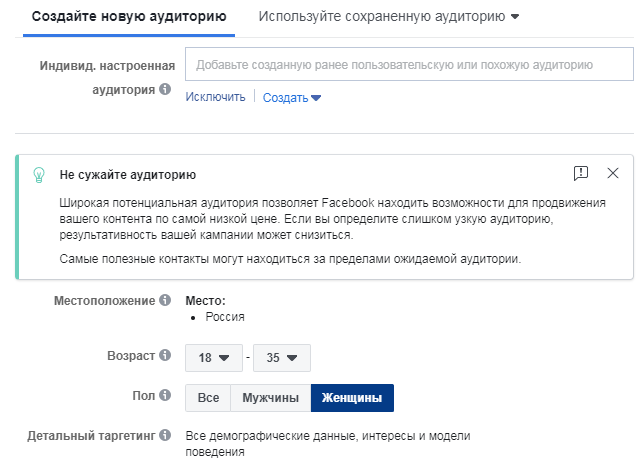Click the Россия location entry
Viewport: 636px width, 474px height.
225,317
